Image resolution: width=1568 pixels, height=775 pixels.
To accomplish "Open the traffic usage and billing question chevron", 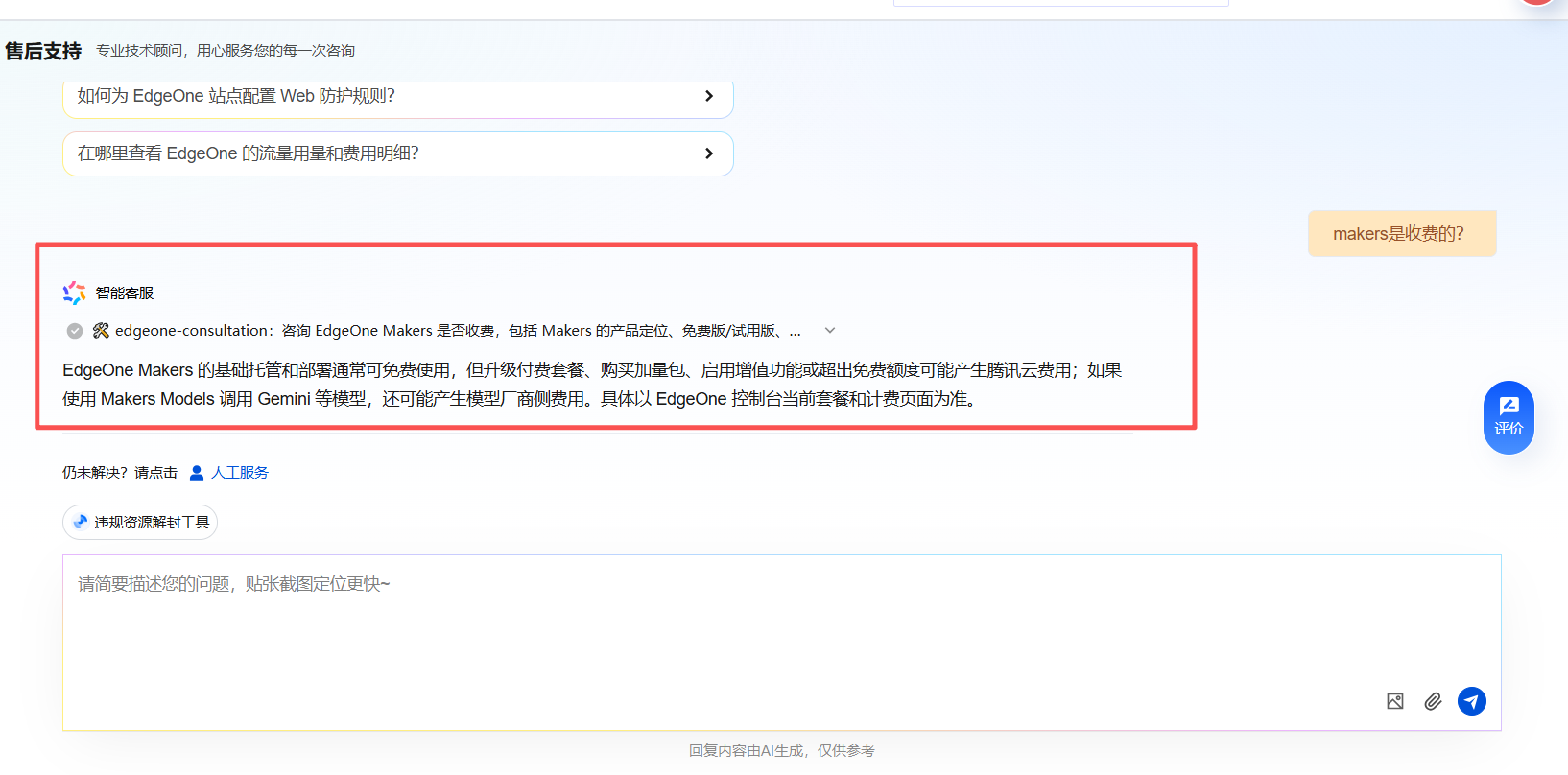I will coord(709,153).
